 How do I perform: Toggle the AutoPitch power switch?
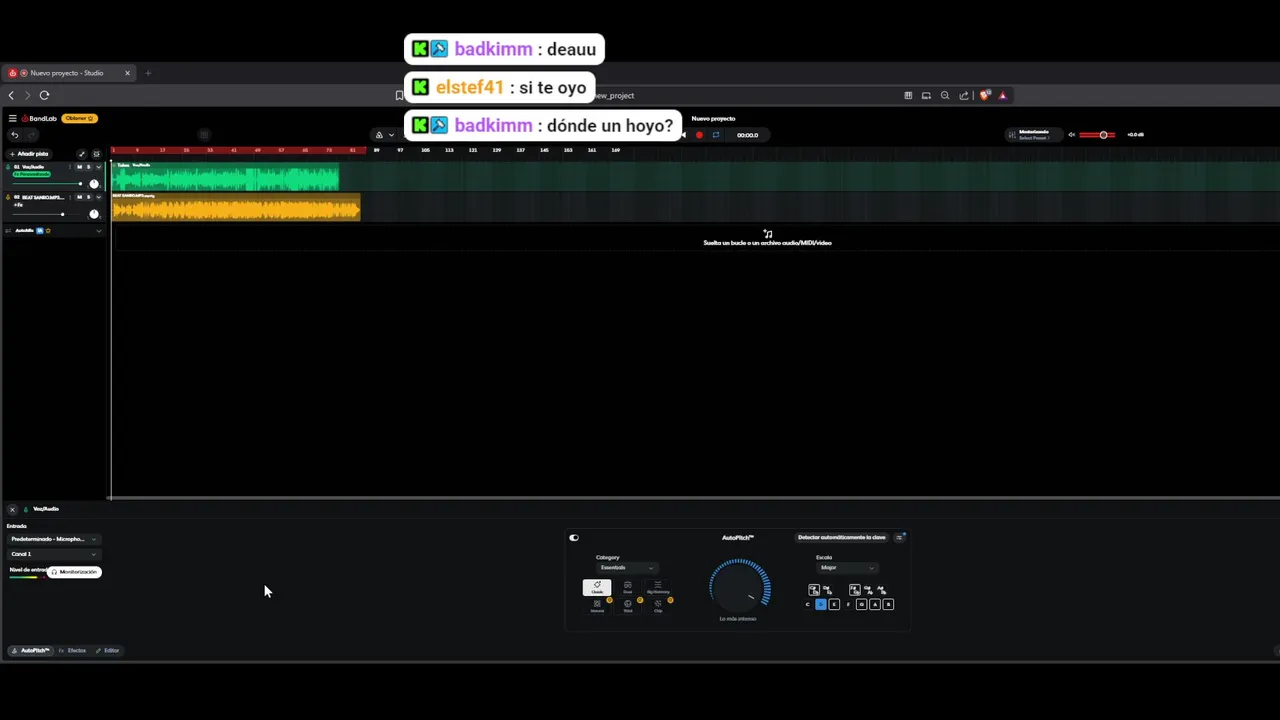tap(574, 538)
